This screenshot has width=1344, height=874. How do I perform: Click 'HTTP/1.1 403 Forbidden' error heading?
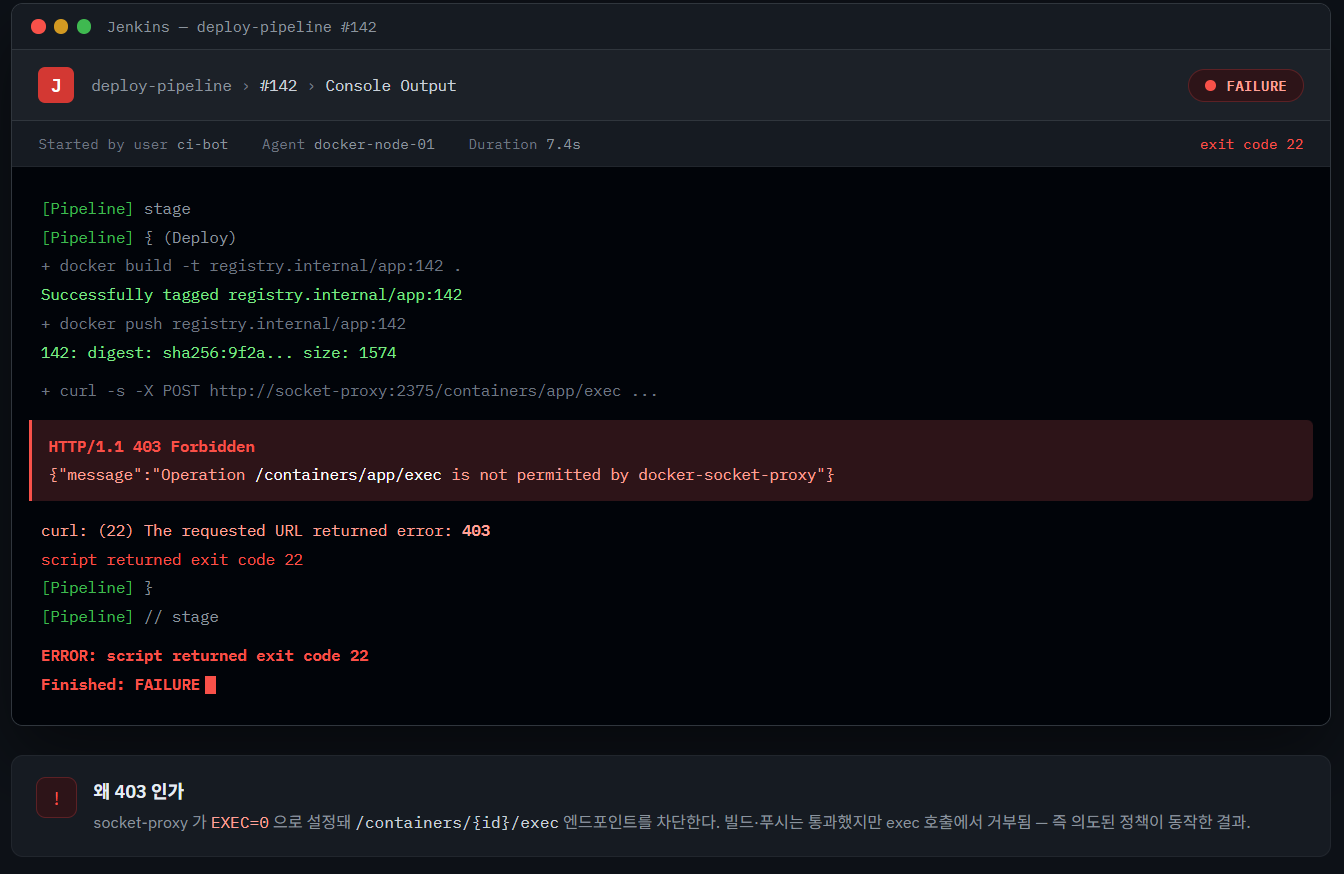point(152,446)
